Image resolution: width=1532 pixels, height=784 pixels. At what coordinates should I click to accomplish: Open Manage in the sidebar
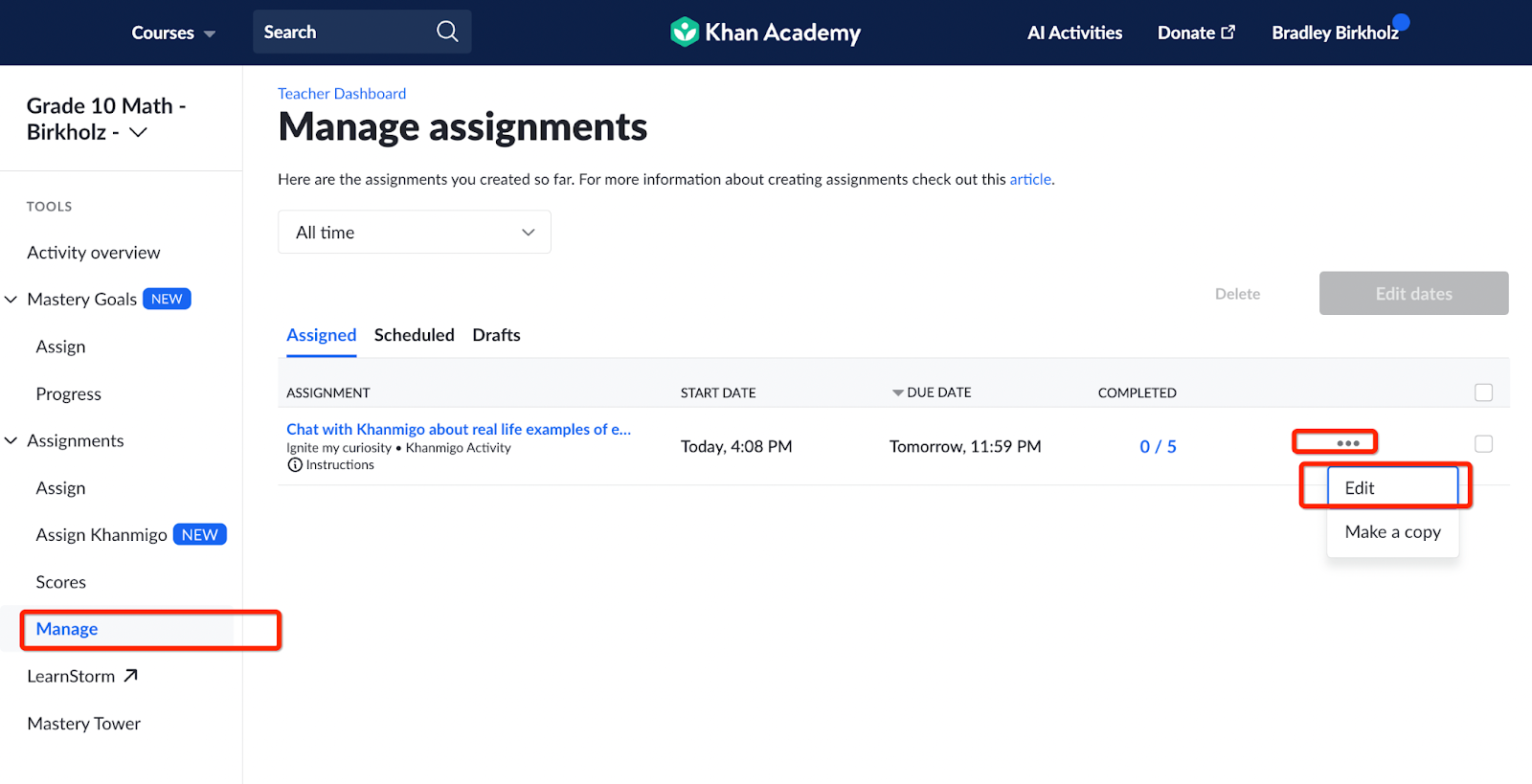67,629
